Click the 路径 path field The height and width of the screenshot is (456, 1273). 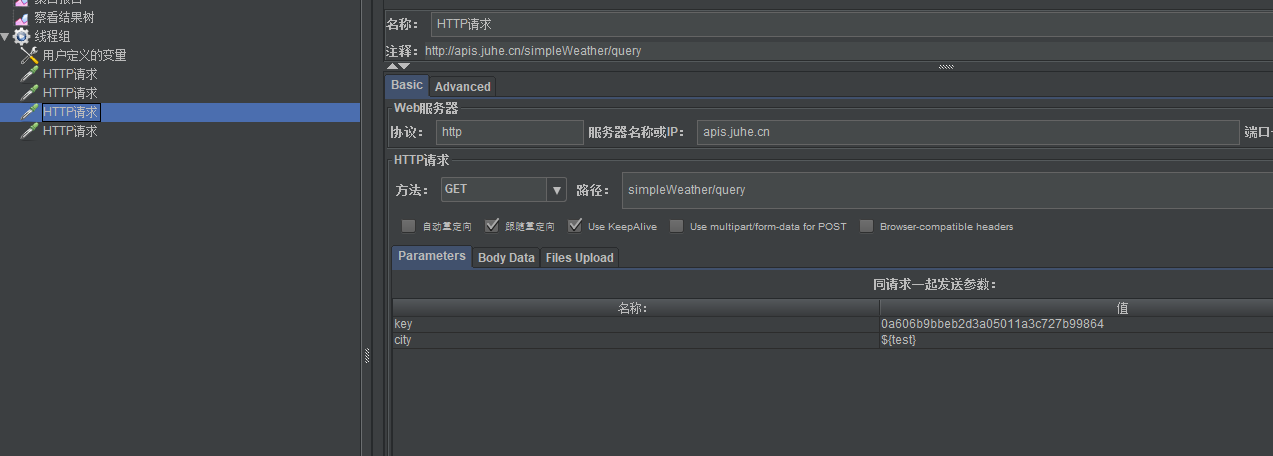(x=947, y=190)
